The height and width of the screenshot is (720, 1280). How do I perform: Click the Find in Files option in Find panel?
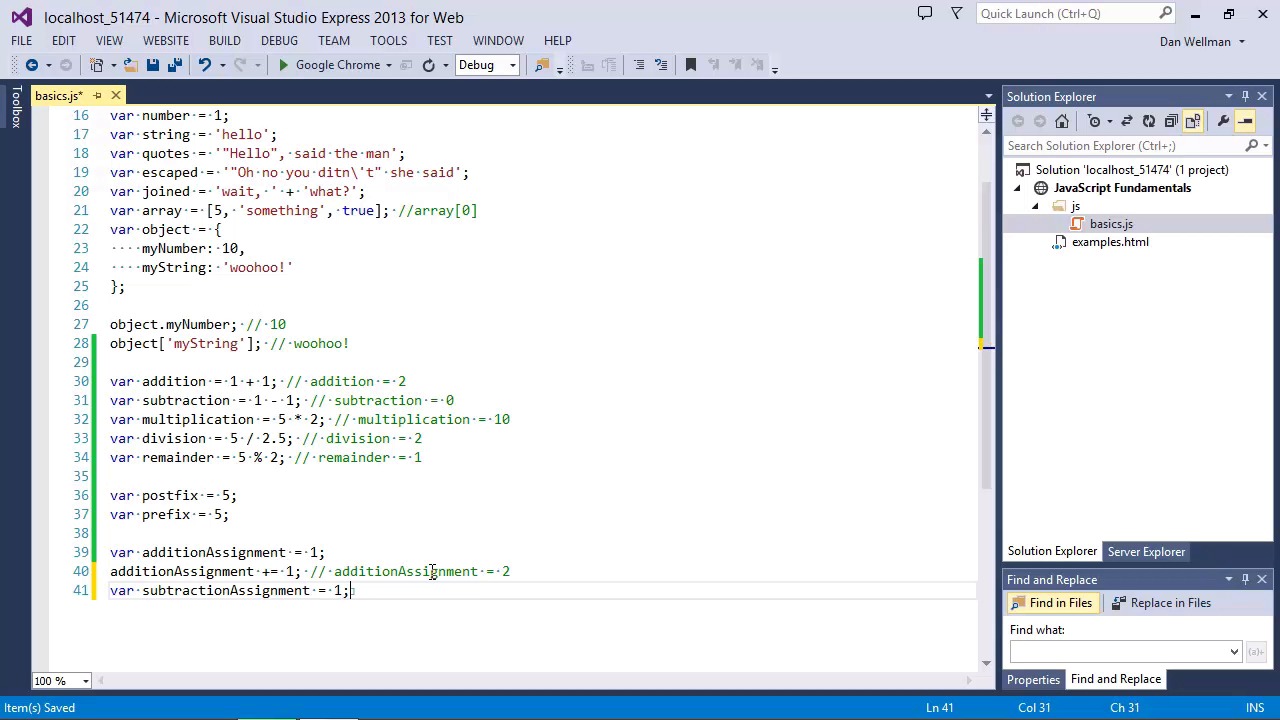coord(1052,603)
